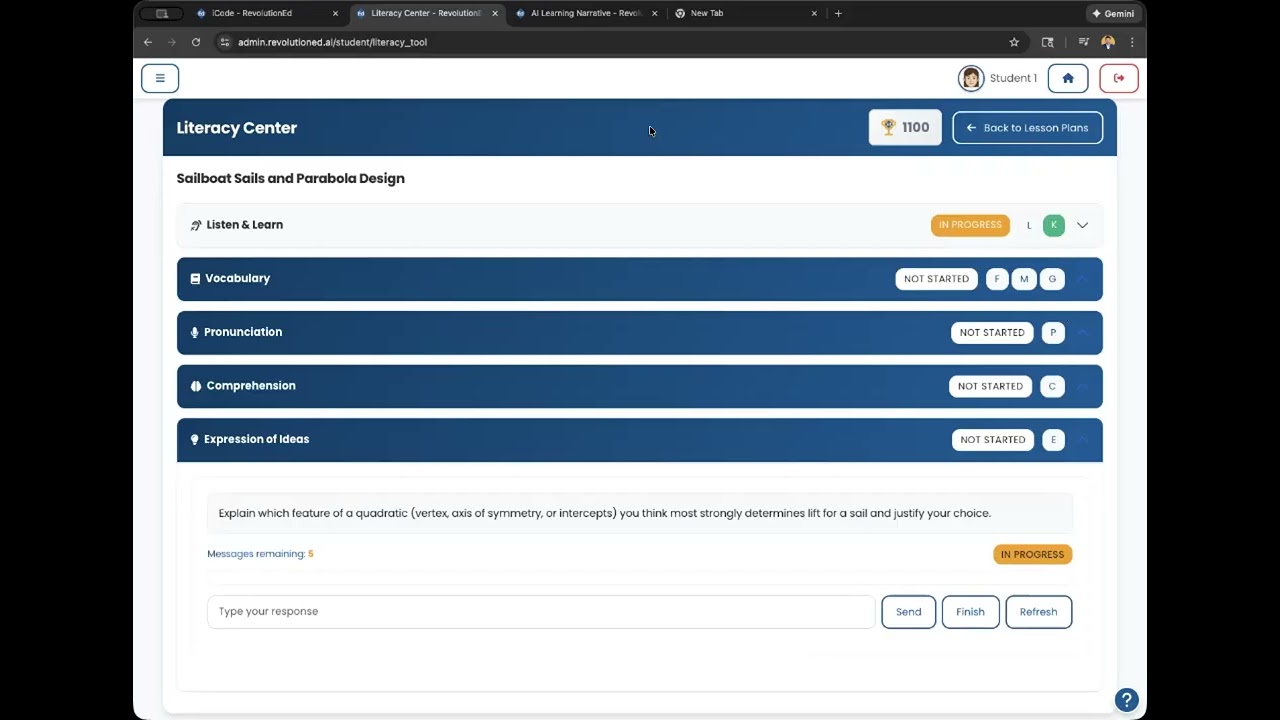Go to the home page icon
The image size is (1280, 720).
coord(1068,78)
